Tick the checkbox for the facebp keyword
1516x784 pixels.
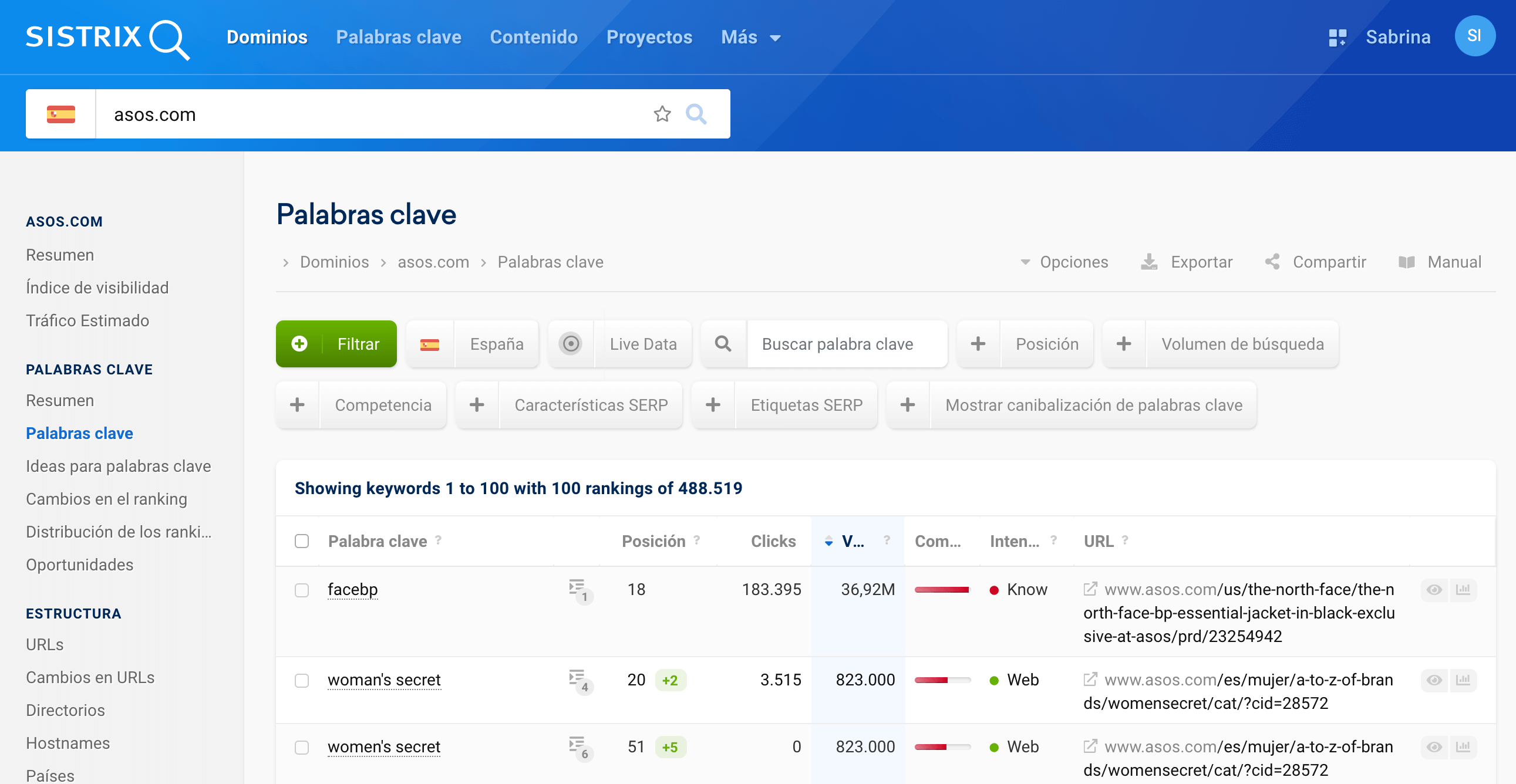(x=302, y=590)
